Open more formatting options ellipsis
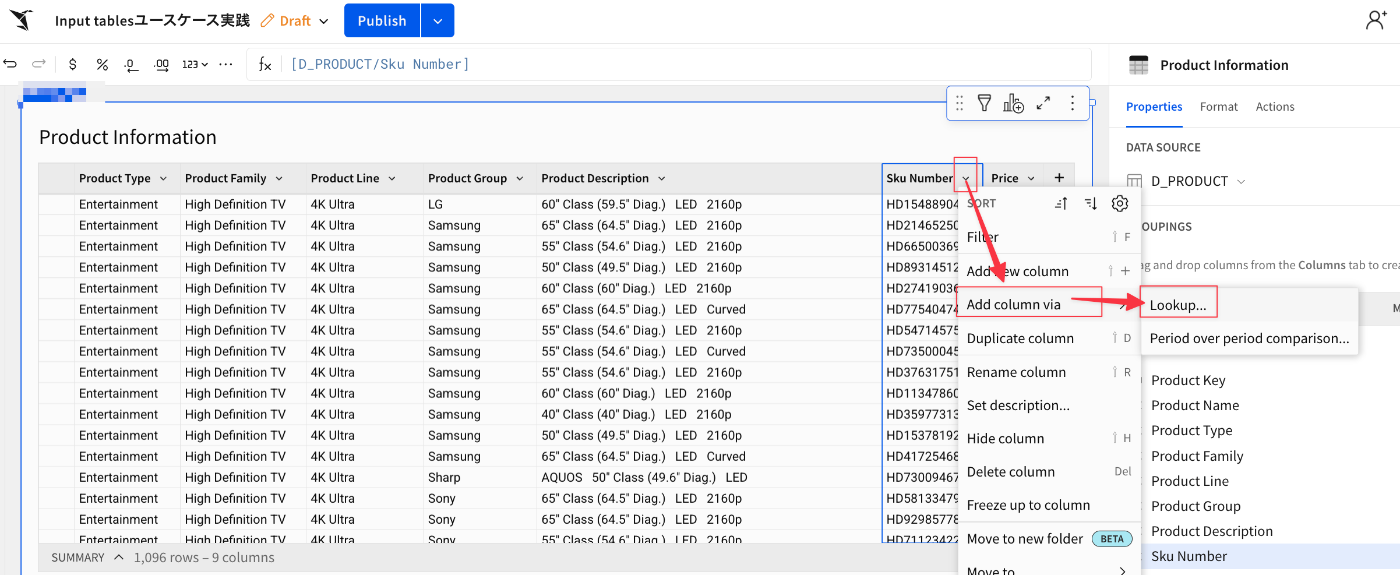 [225, 64]
